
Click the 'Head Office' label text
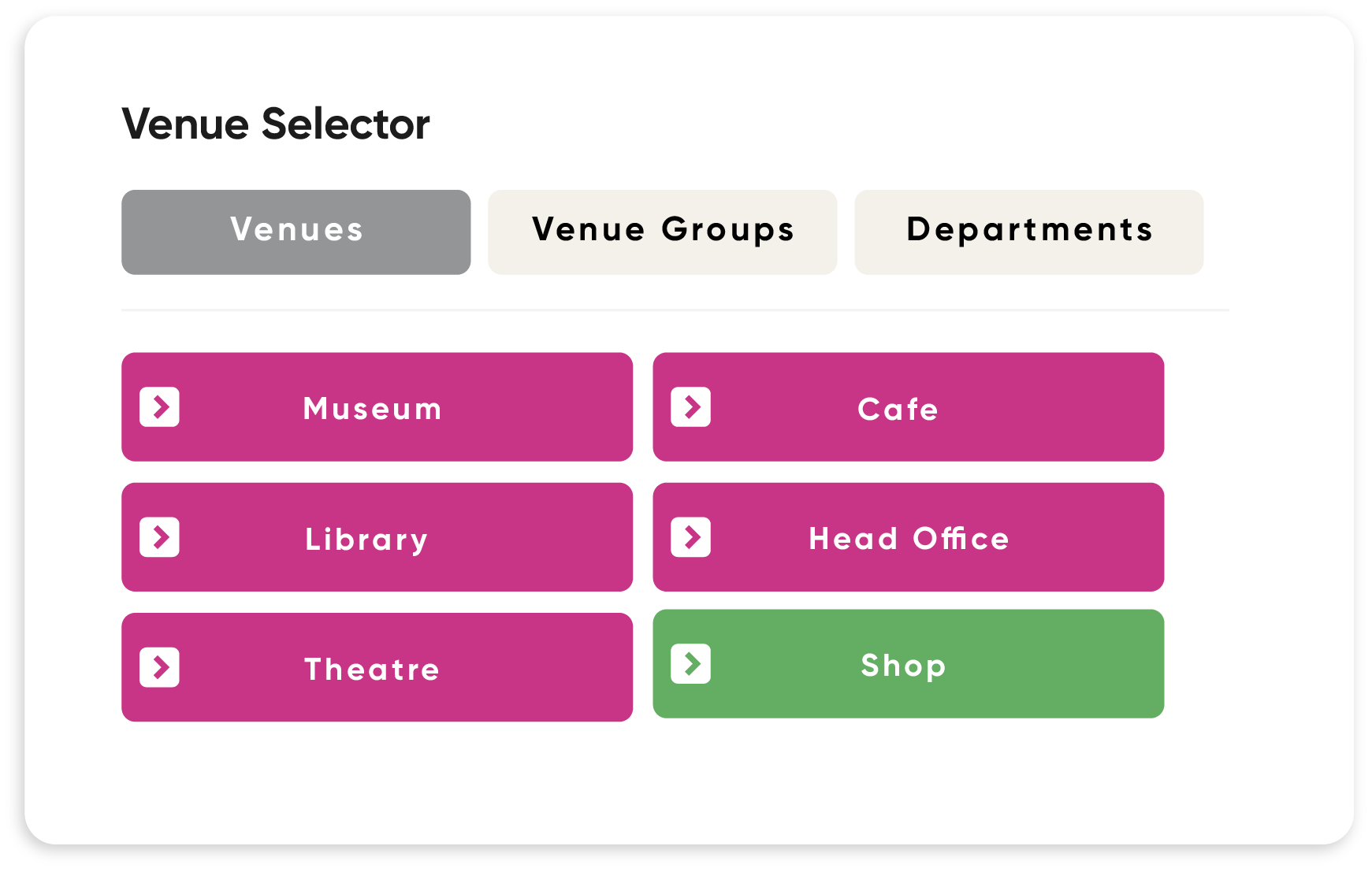click(909, 538)
